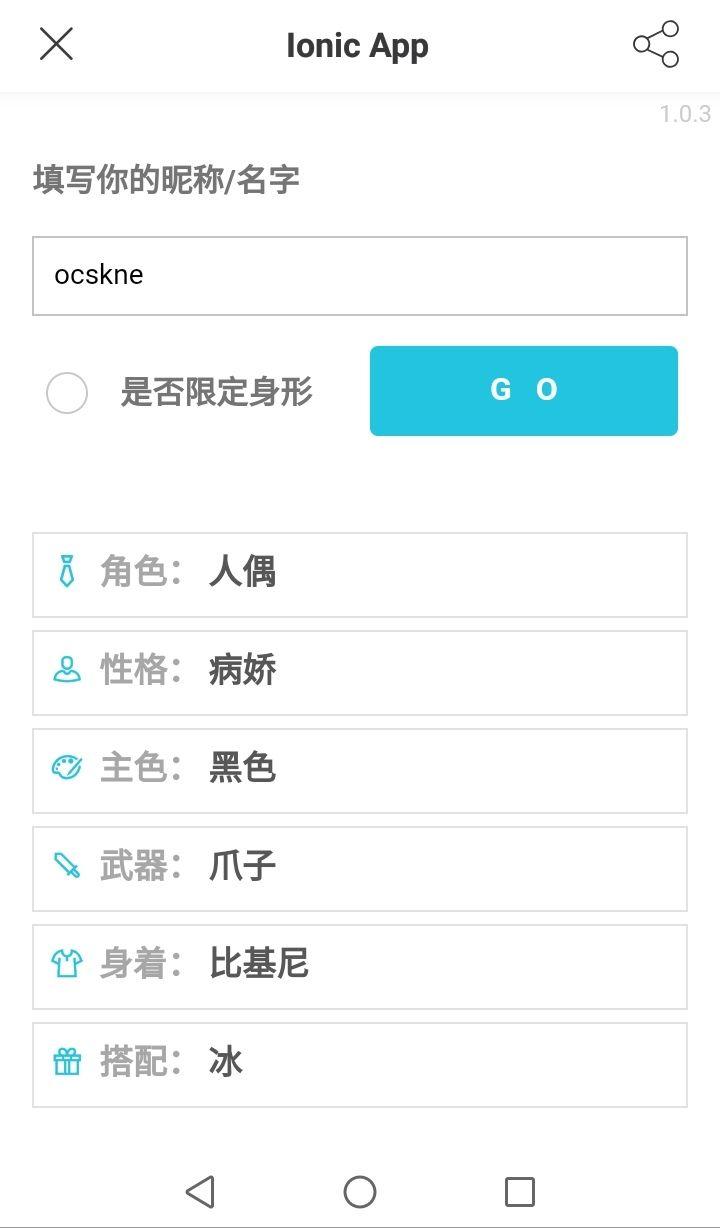Image resolution: width=720 pixels, height=1228 pixels.
Task: Tap the tie icon beside 角色
Action: pos(67,572)
